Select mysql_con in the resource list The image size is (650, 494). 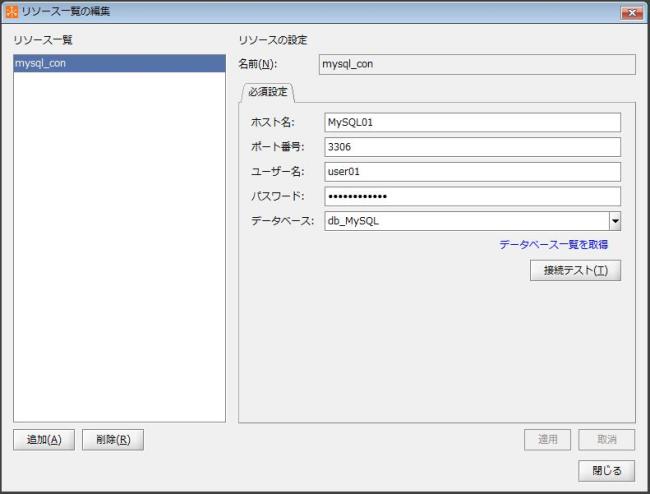click(x=118, y=63)
